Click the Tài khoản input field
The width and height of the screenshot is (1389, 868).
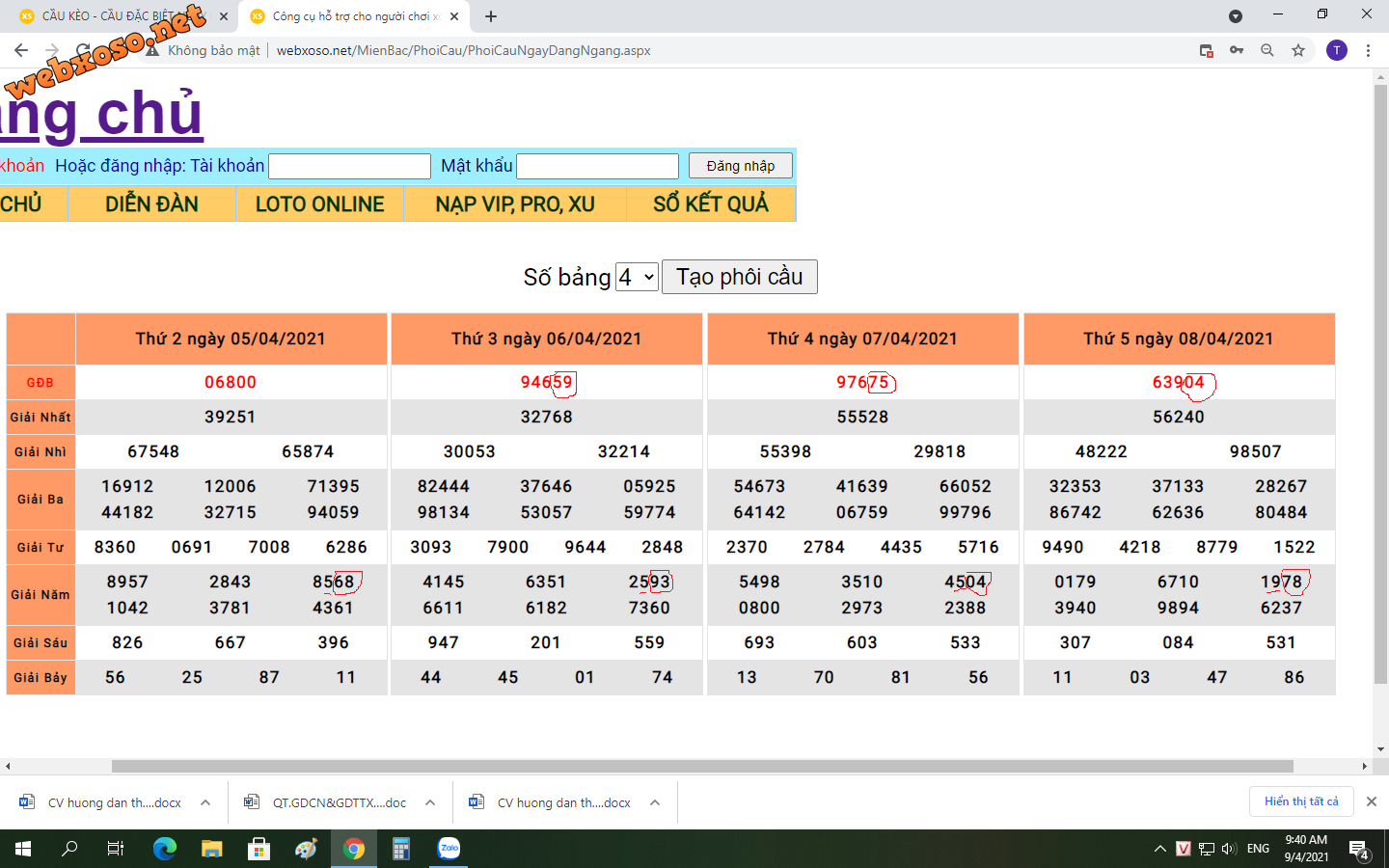[x=349, y=166]
